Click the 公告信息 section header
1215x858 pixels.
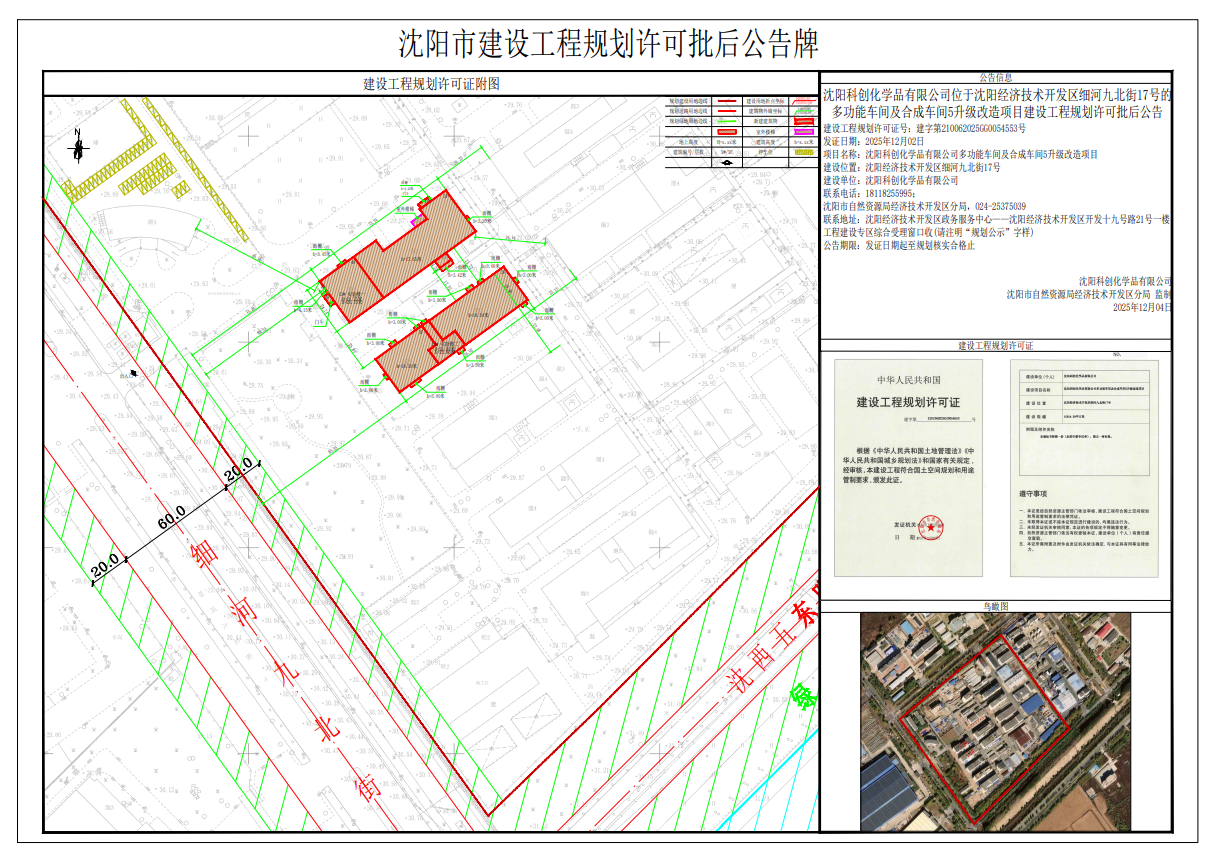[x=995, y=77]
